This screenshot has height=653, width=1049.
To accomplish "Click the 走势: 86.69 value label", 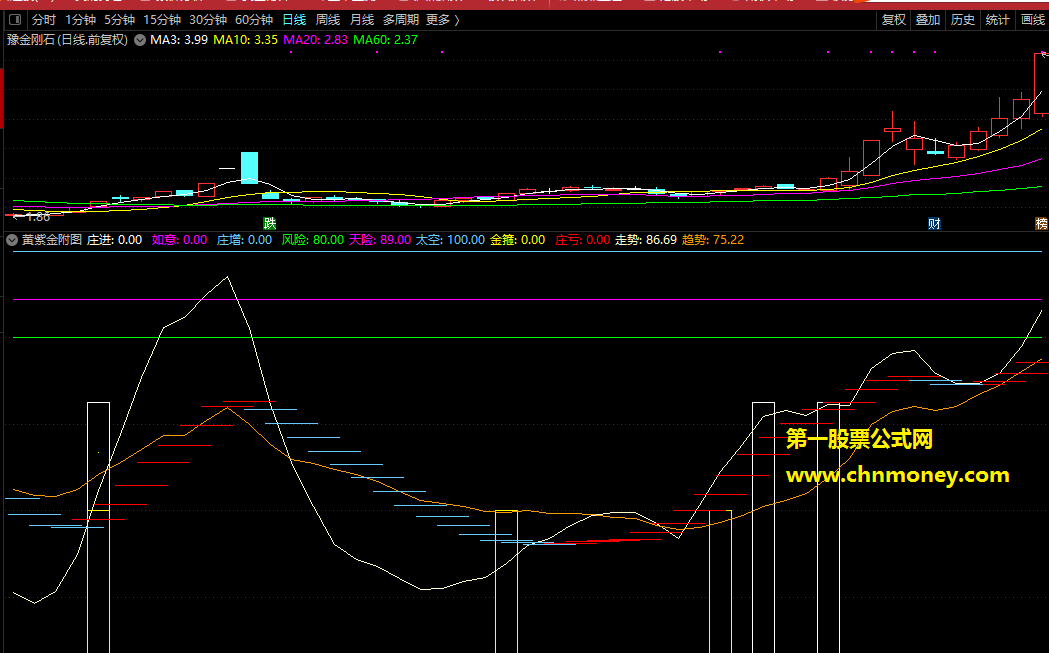I will coord(646,240).
